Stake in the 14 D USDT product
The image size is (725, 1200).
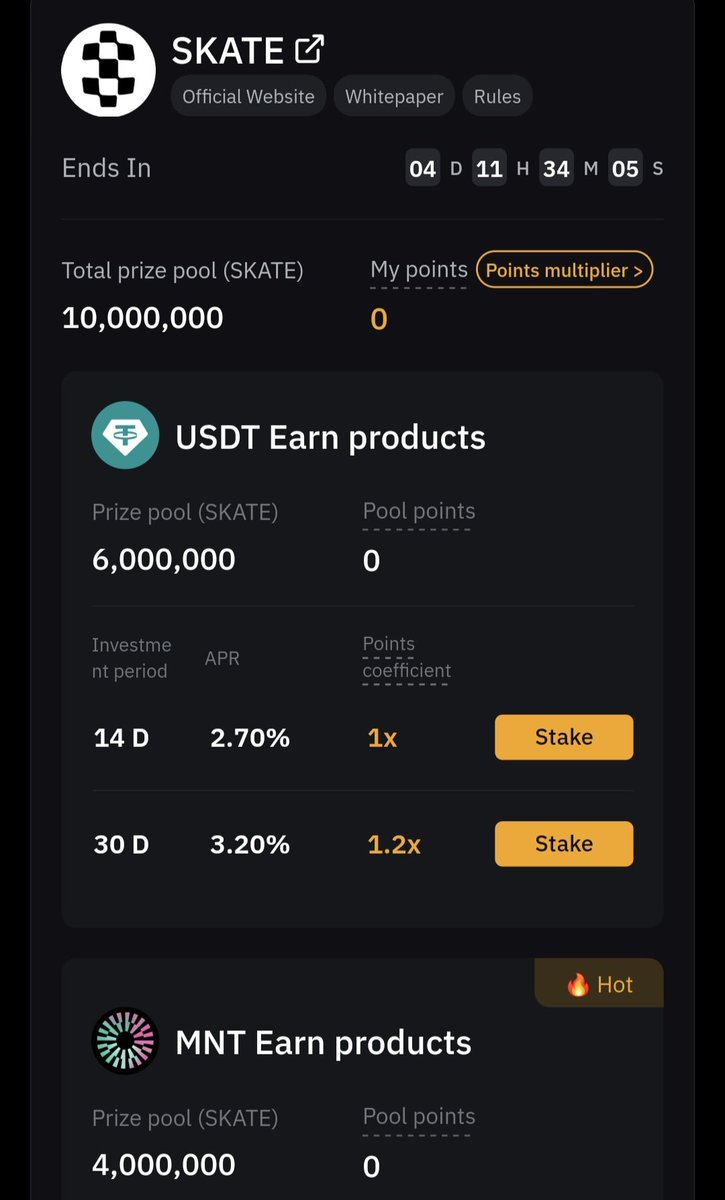(564, 737)
